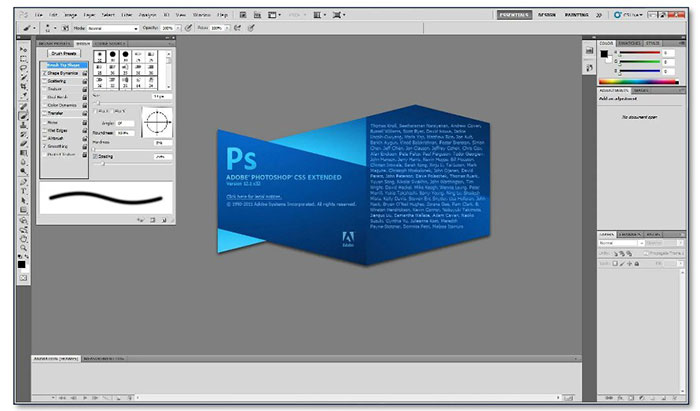The image size is (700, 411).
Task: Select the Gradient tool
Action: click(x=23, y=153)
